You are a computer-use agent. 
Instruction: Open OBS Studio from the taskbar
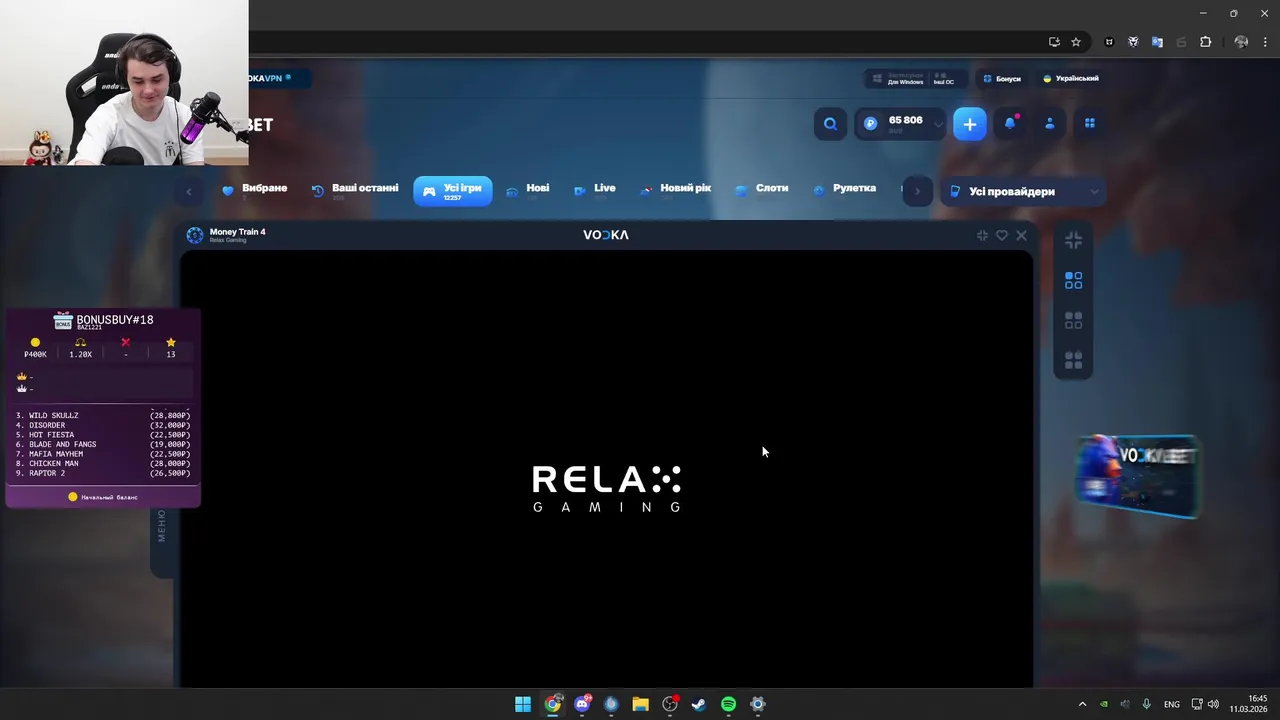coord(670,704)
